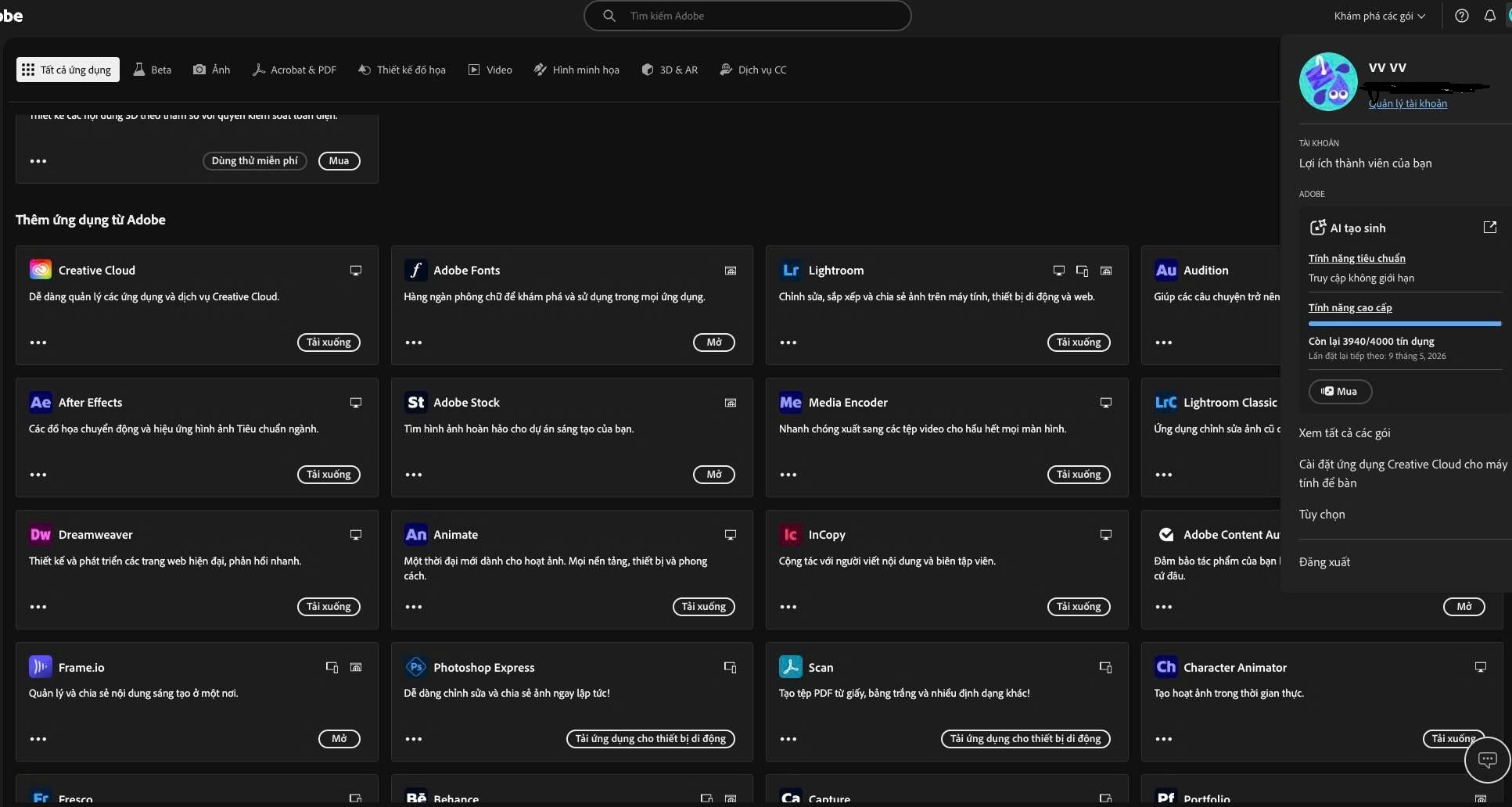Click the Lightroom Lr icon

pyautogui.click(x=790, y=270)
